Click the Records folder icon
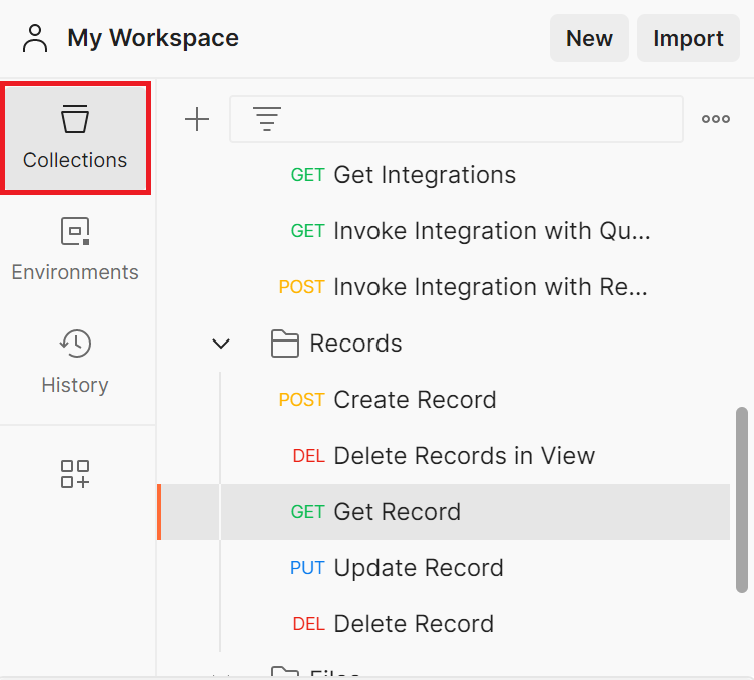Image resolution: width=754 pixels, height=680 pixels. click(285, 343)
